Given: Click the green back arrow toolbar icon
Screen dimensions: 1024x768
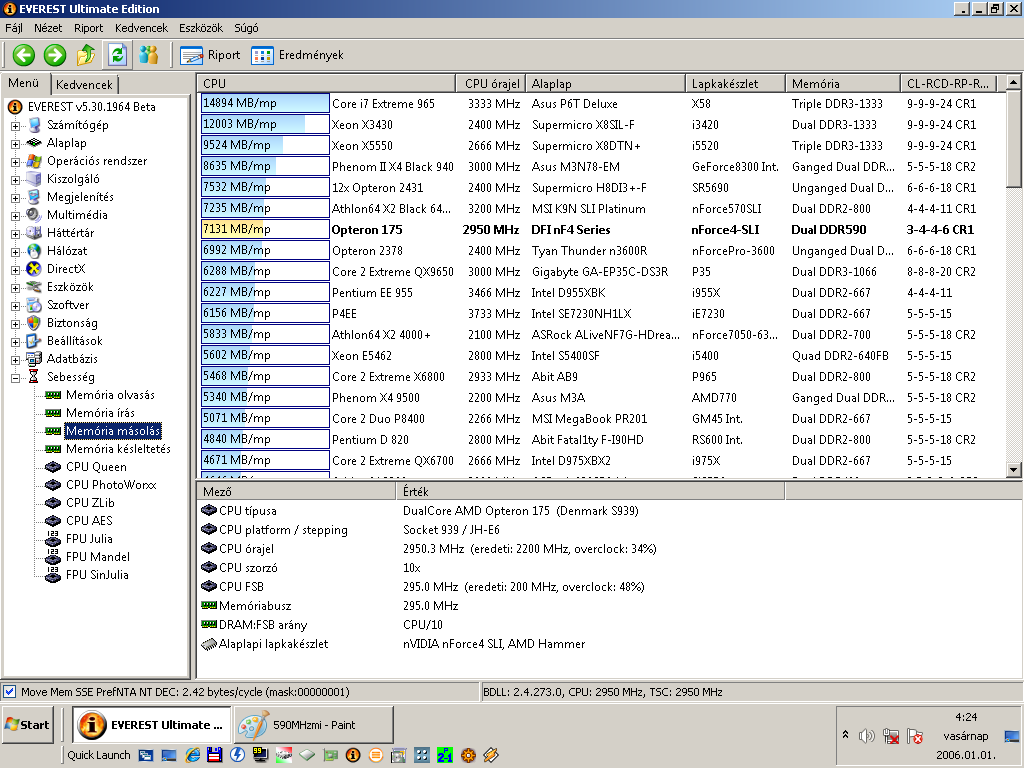Looking at the screenshot, I should (24, 55).
